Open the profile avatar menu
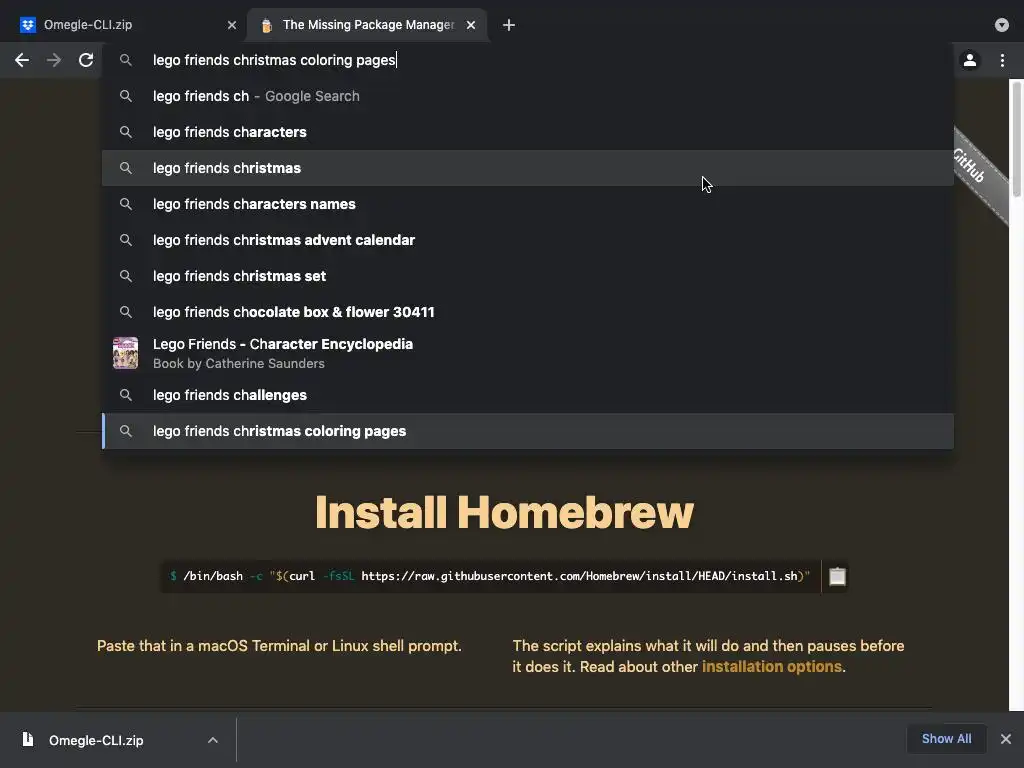 pos(970,60)
